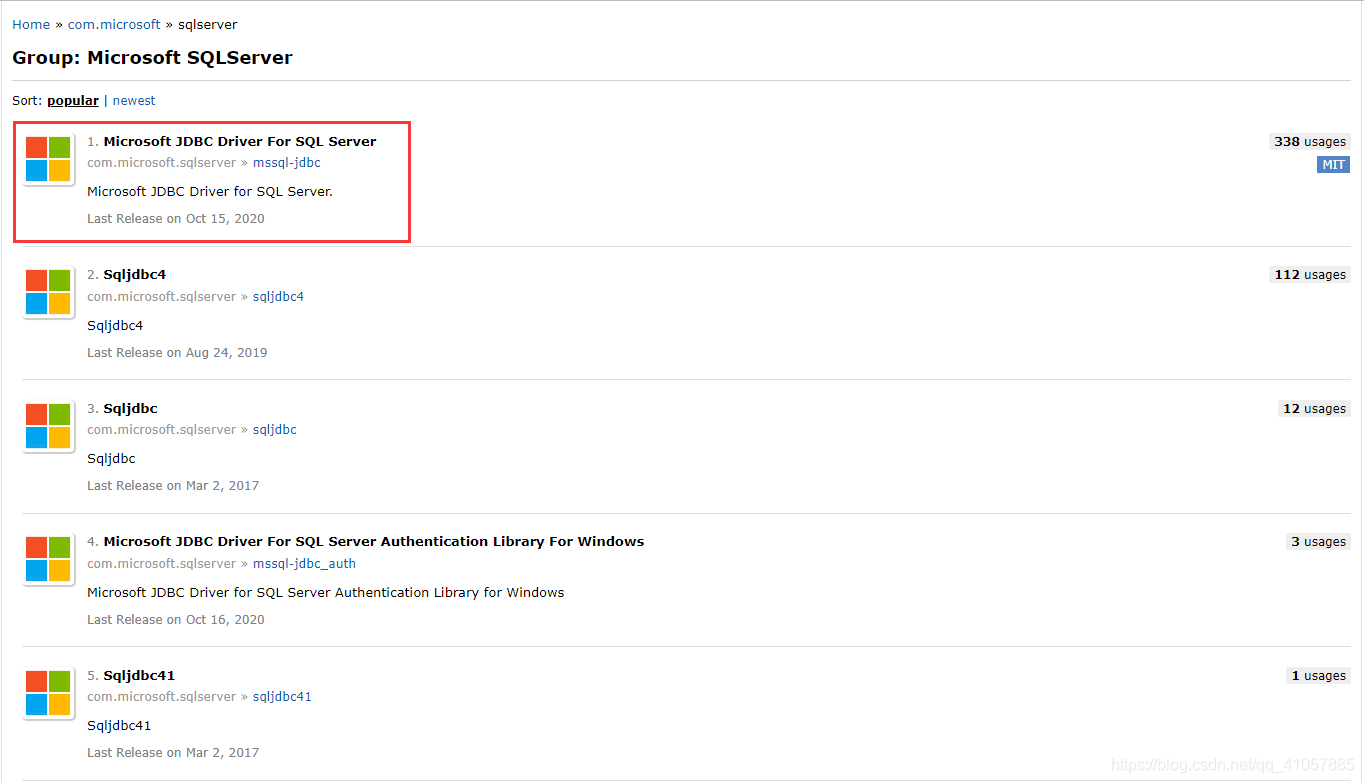This screenshot has height=783, width=1364.
Task: Click the 12 usages badge for Sqljdbc
Action: click(x=1313, y=408)
